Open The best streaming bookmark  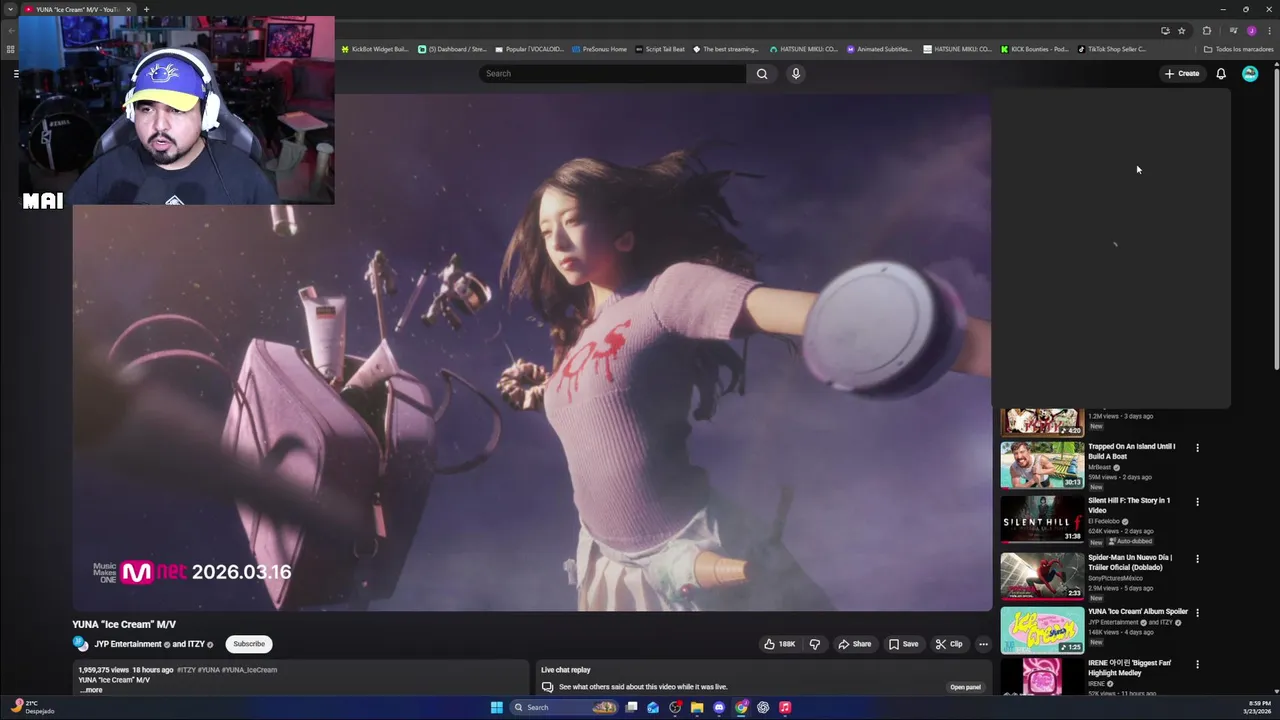(726, 49)
